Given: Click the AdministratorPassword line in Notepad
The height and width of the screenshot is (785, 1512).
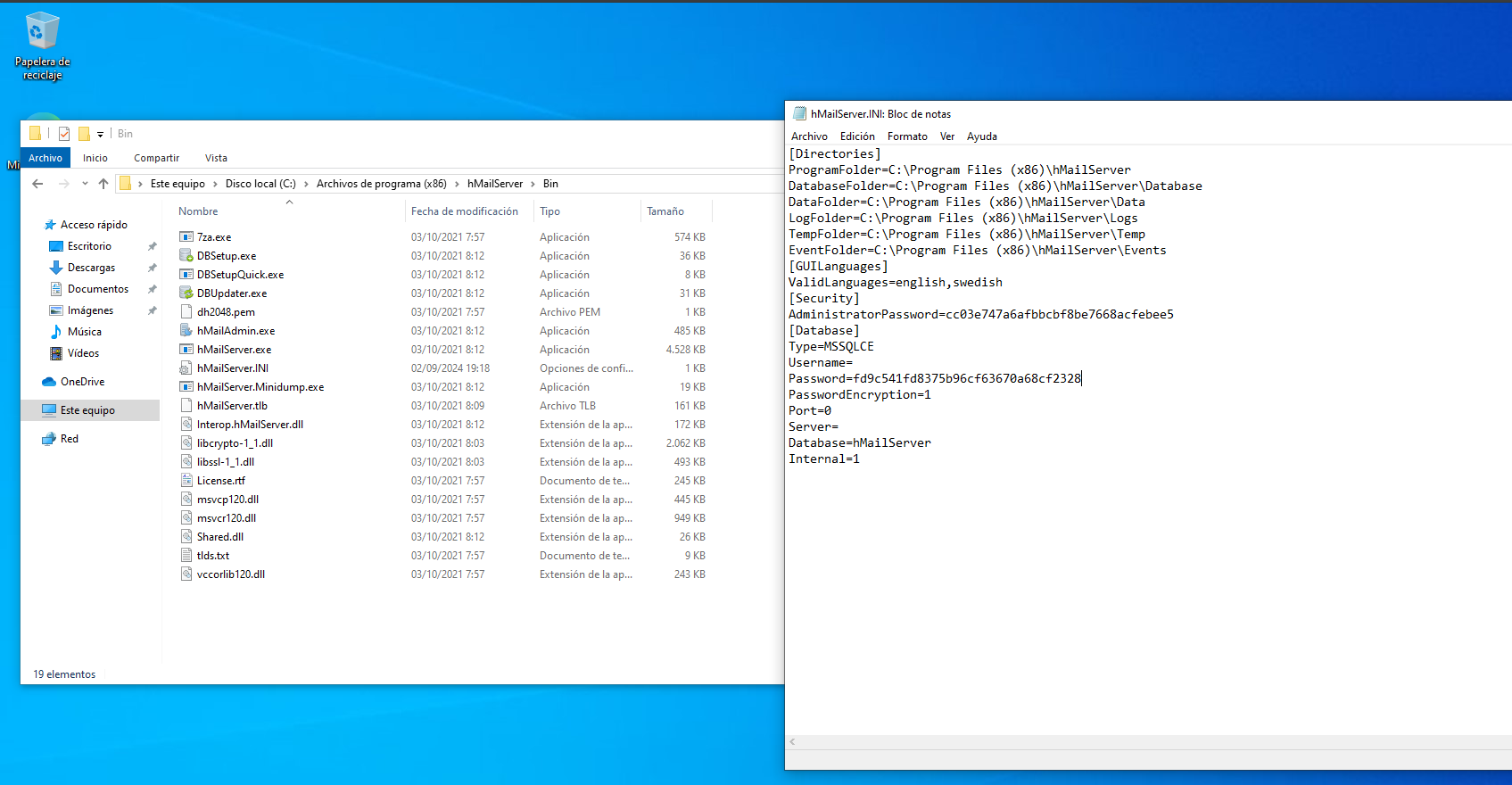Looking at the screenshot, I should pyautogui.click(x=981, y=315).
